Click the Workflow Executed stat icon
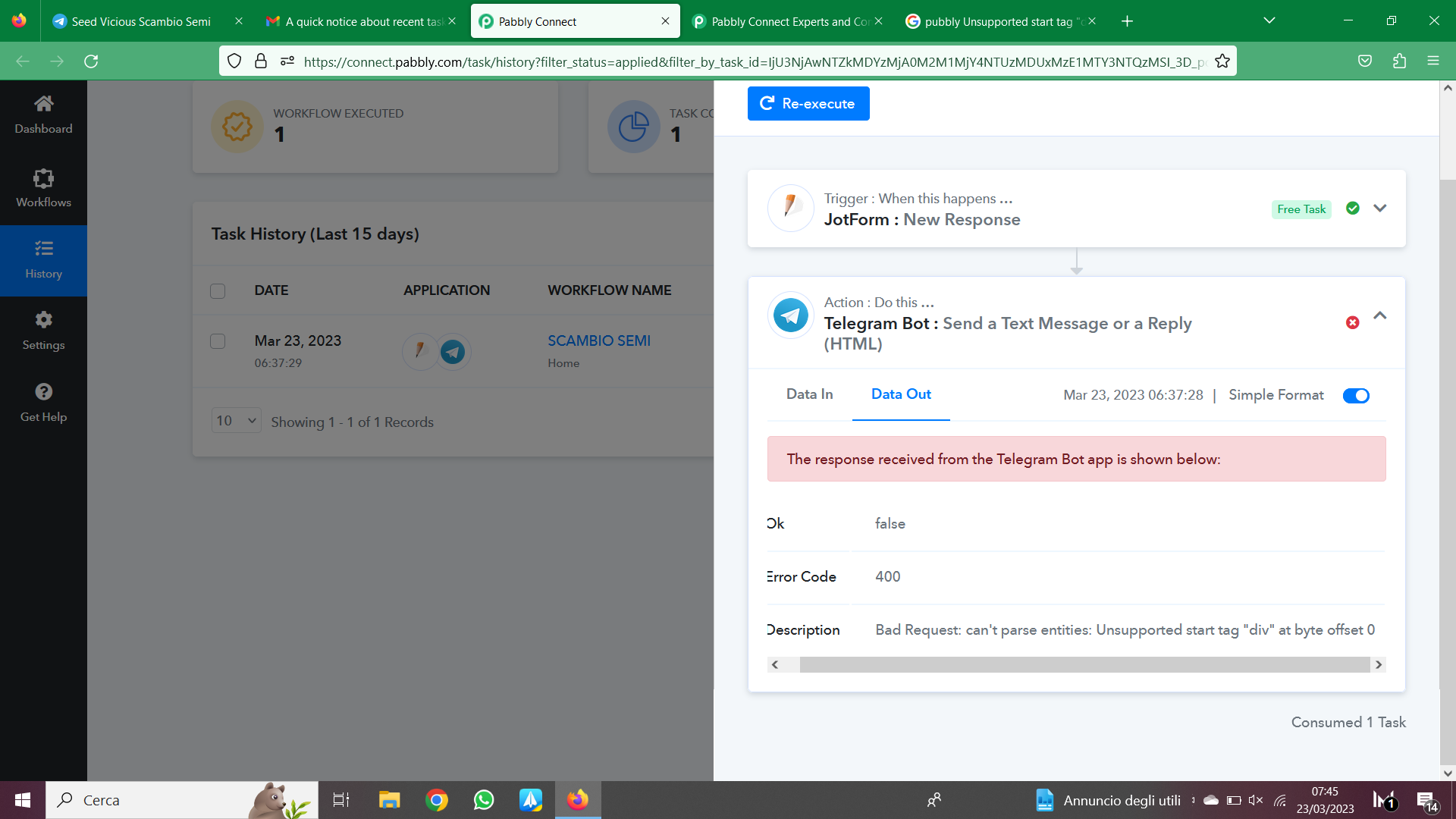 [x=237, y=127]
